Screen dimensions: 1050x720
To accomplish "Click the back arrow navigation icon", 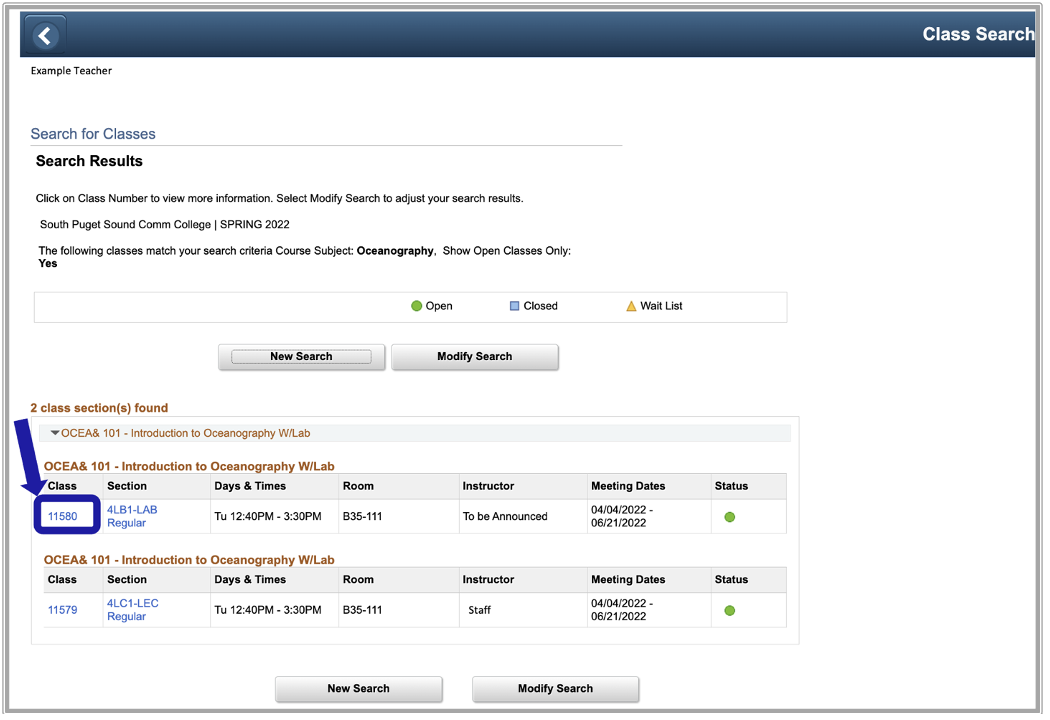I will tap(44, 34).
